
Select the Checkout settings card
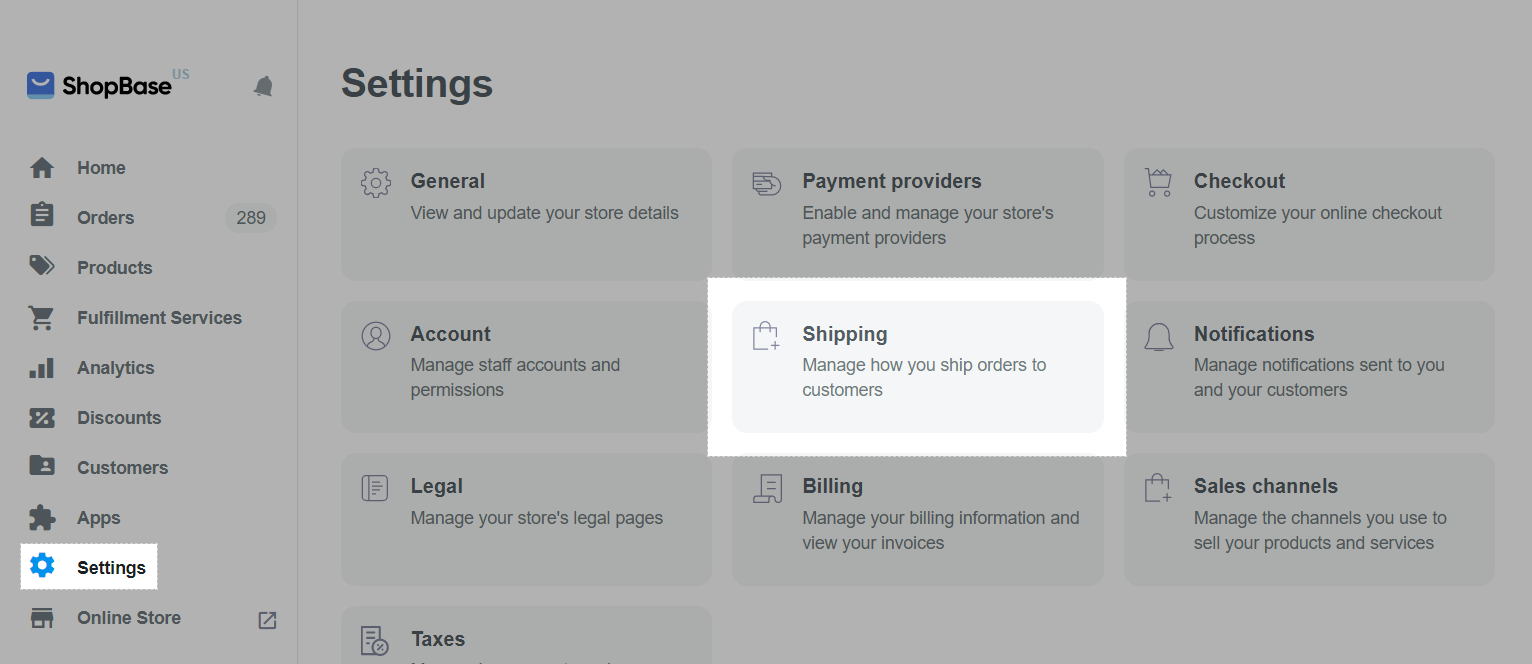[1308, 214]
